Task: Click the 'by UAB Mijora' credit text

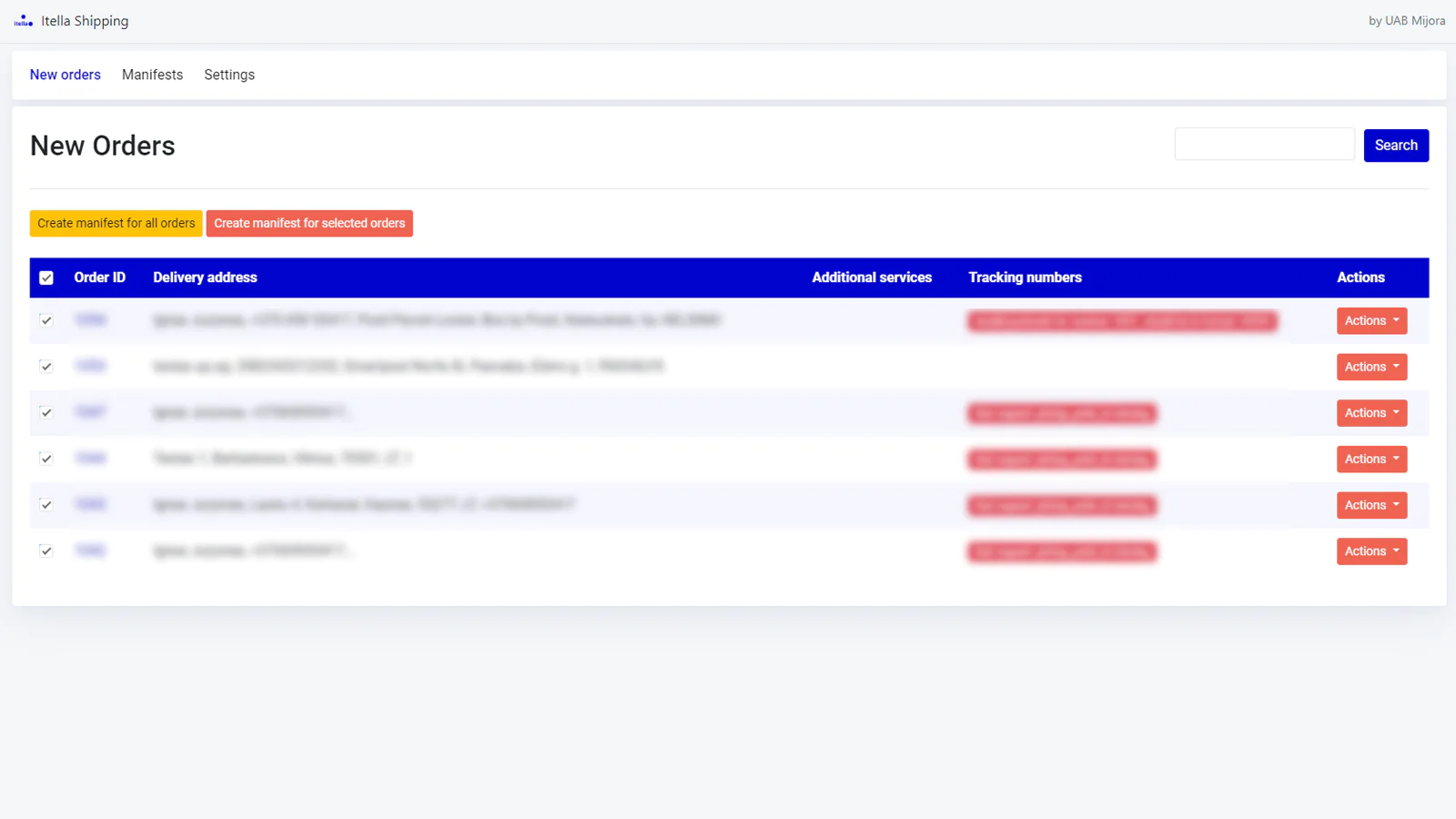Action: pos(1407,21)
